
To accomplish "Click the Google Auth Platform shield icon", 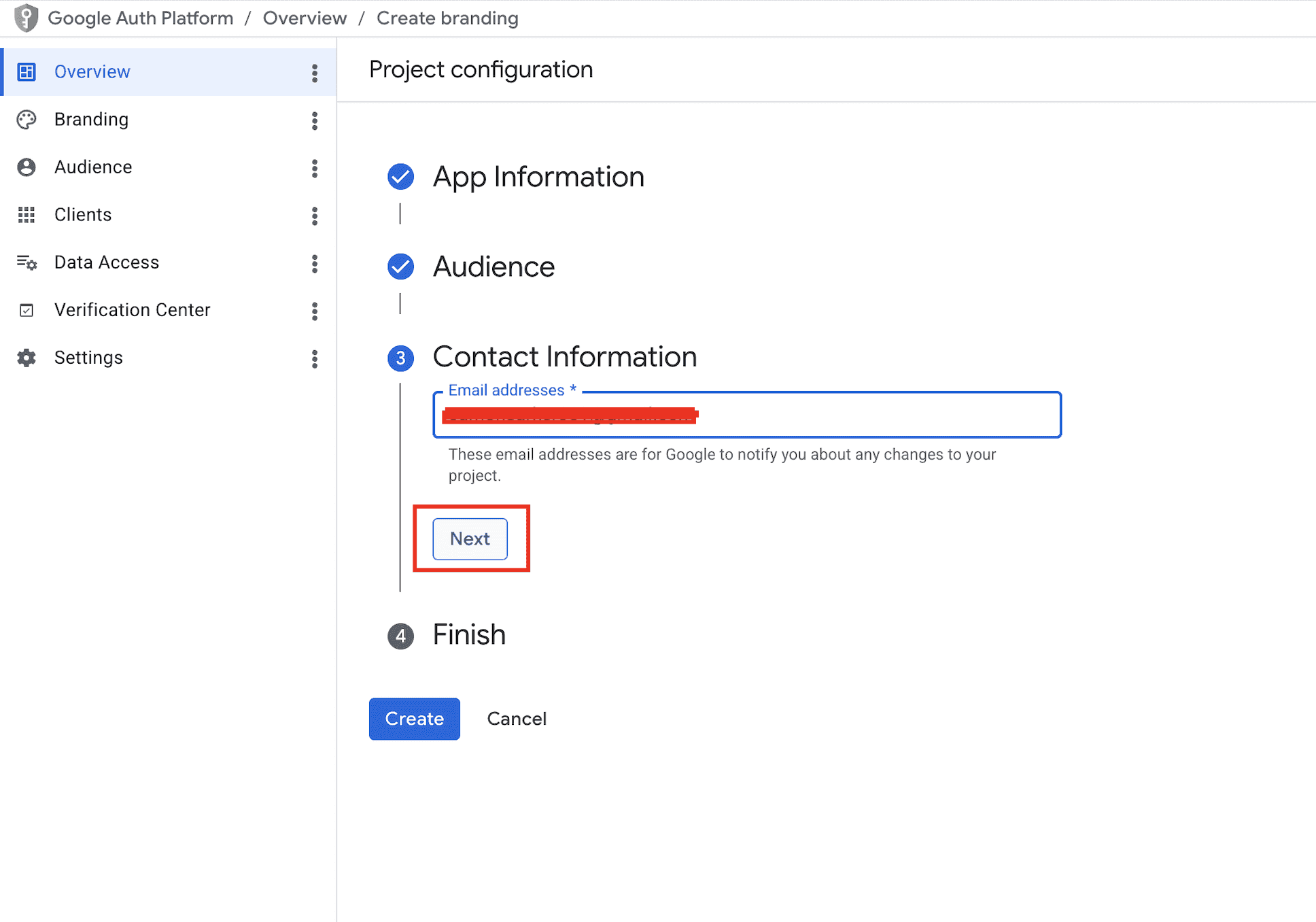I will [x=26, y=18].
